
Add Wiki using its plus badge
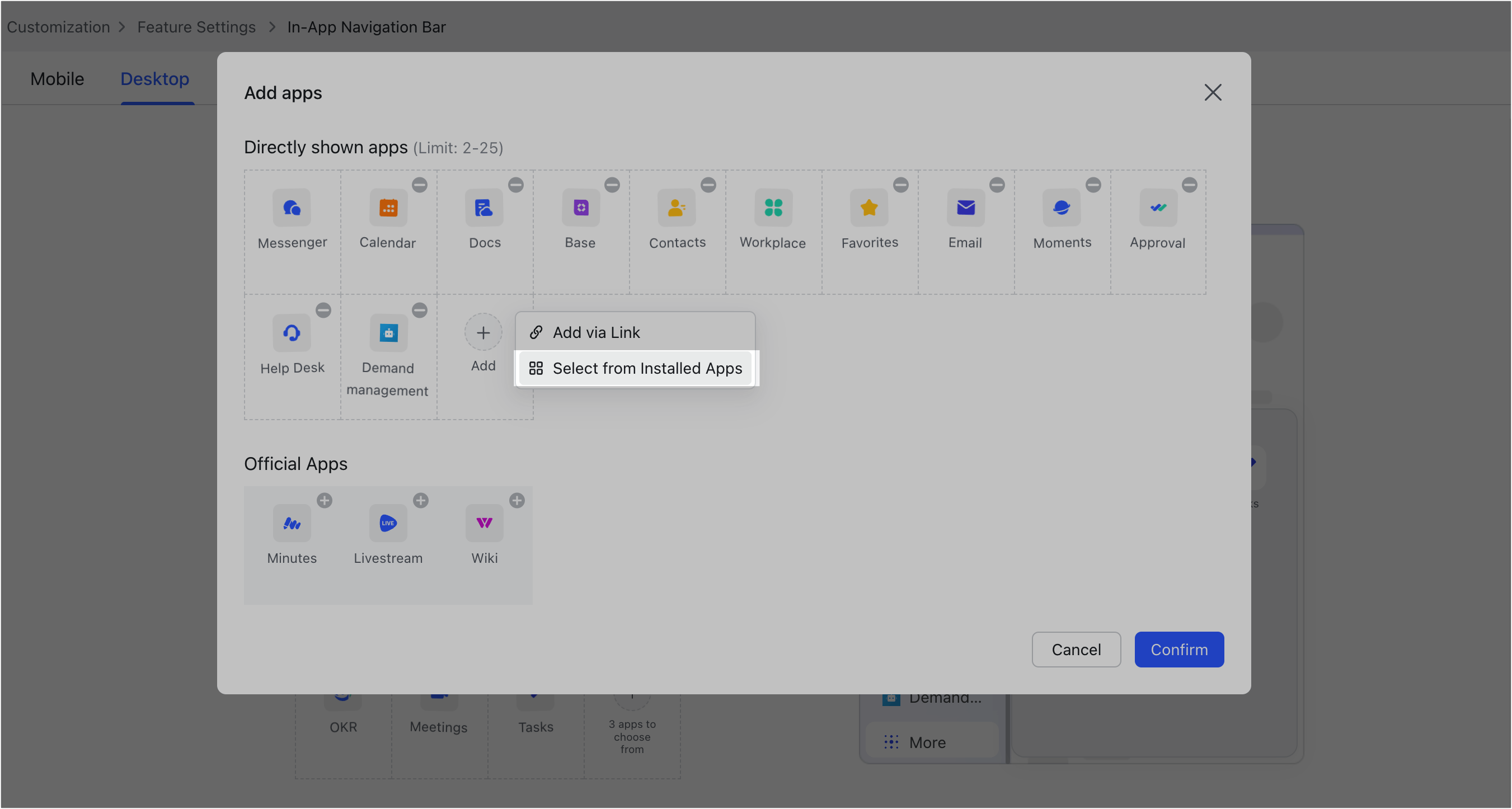(x=517, y=500)
